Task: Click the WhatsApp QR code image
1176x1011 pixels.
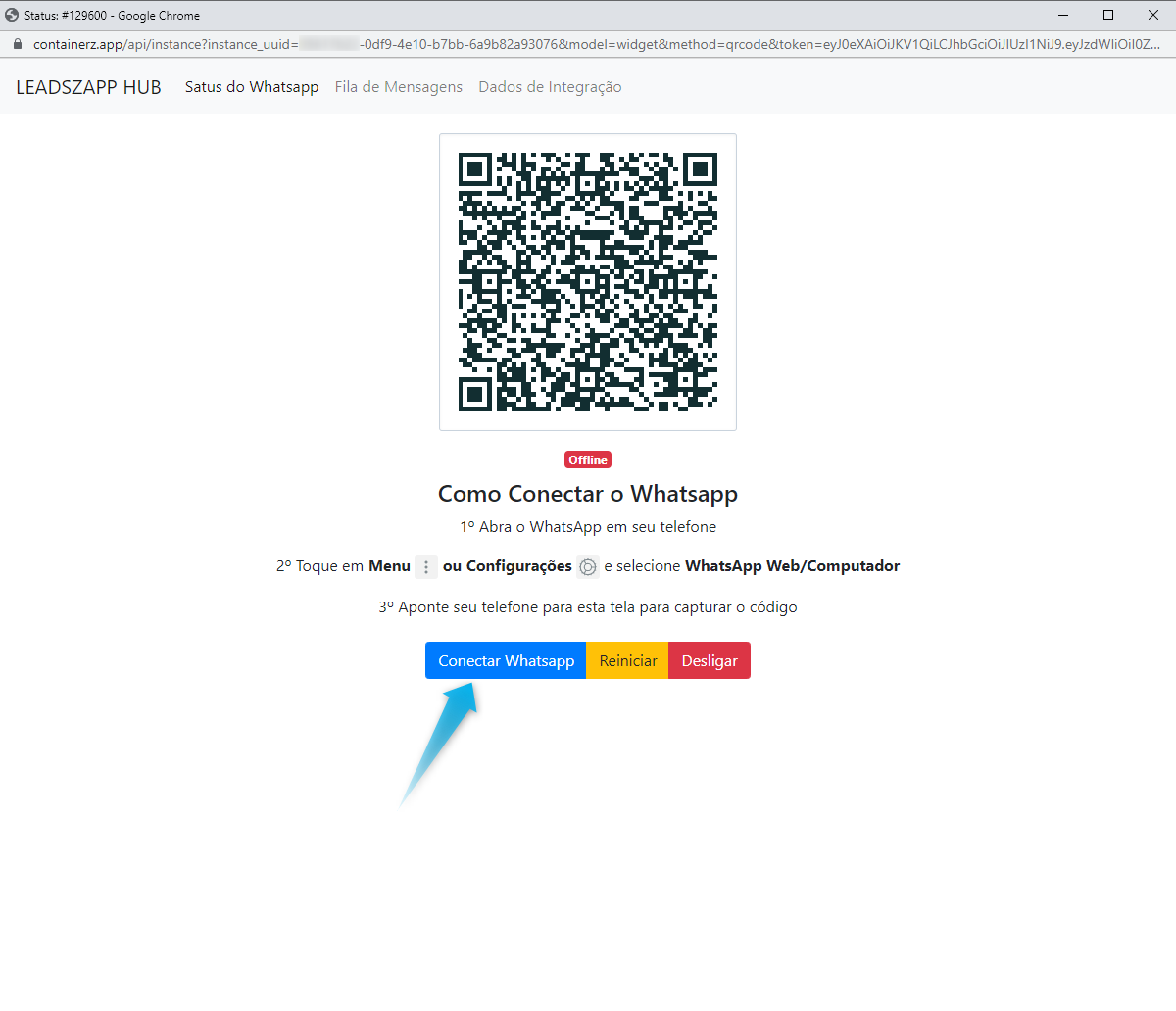Action: pos(588,282)
